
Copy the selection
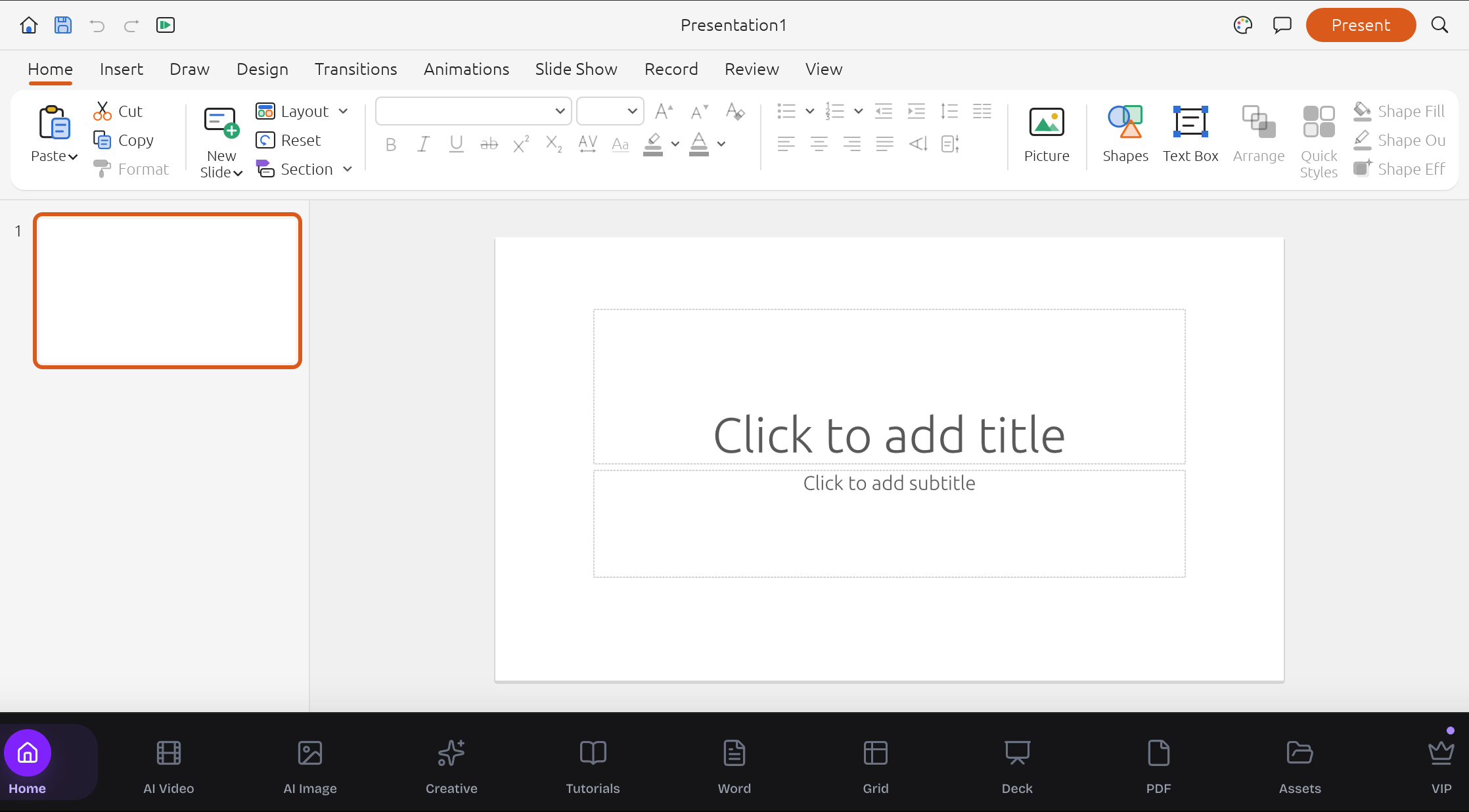point(124,140)
